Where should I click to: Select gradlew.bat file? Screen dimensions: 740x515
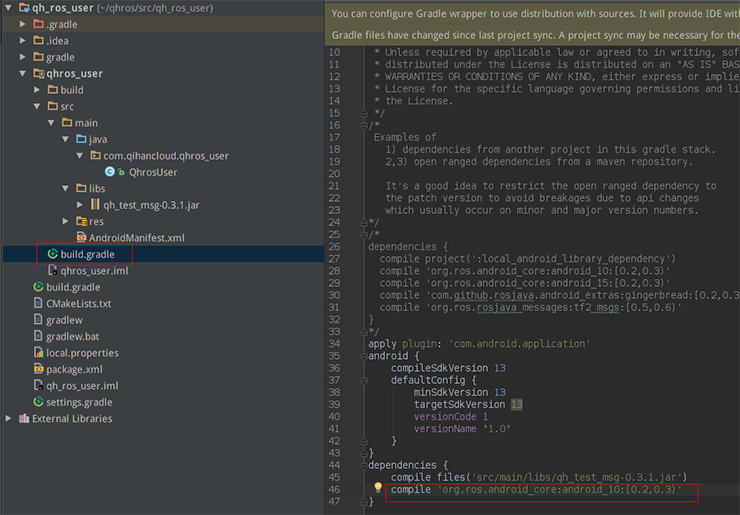point(73,337)
